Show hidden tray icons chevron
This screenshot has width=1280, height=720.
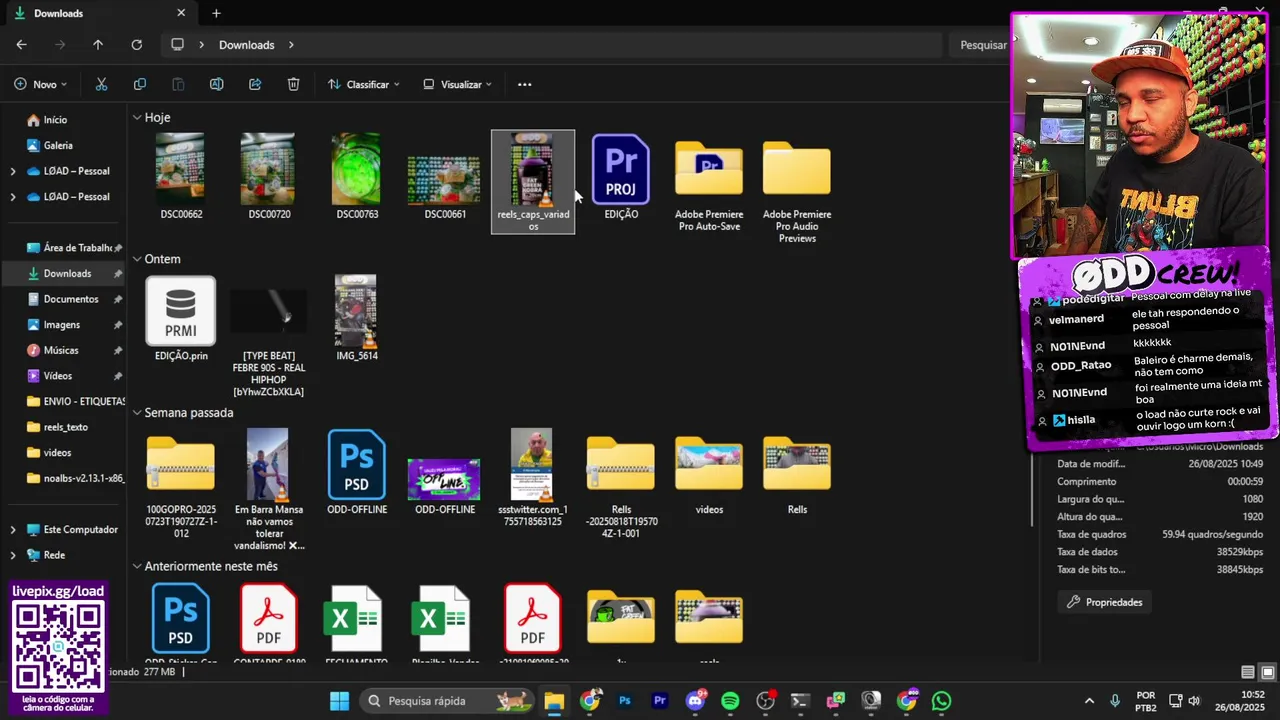click(1089, 701)
